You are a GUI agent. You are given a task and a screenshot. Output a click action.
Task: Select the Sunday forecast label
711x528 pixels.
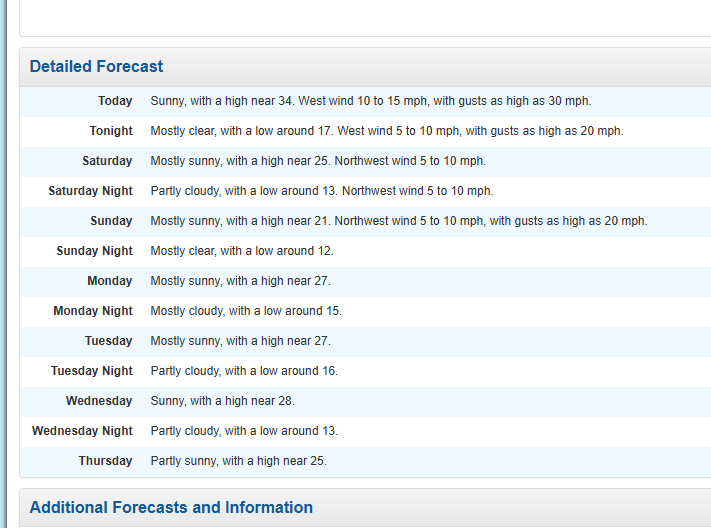pyautogui.click(x=111, y=220)
